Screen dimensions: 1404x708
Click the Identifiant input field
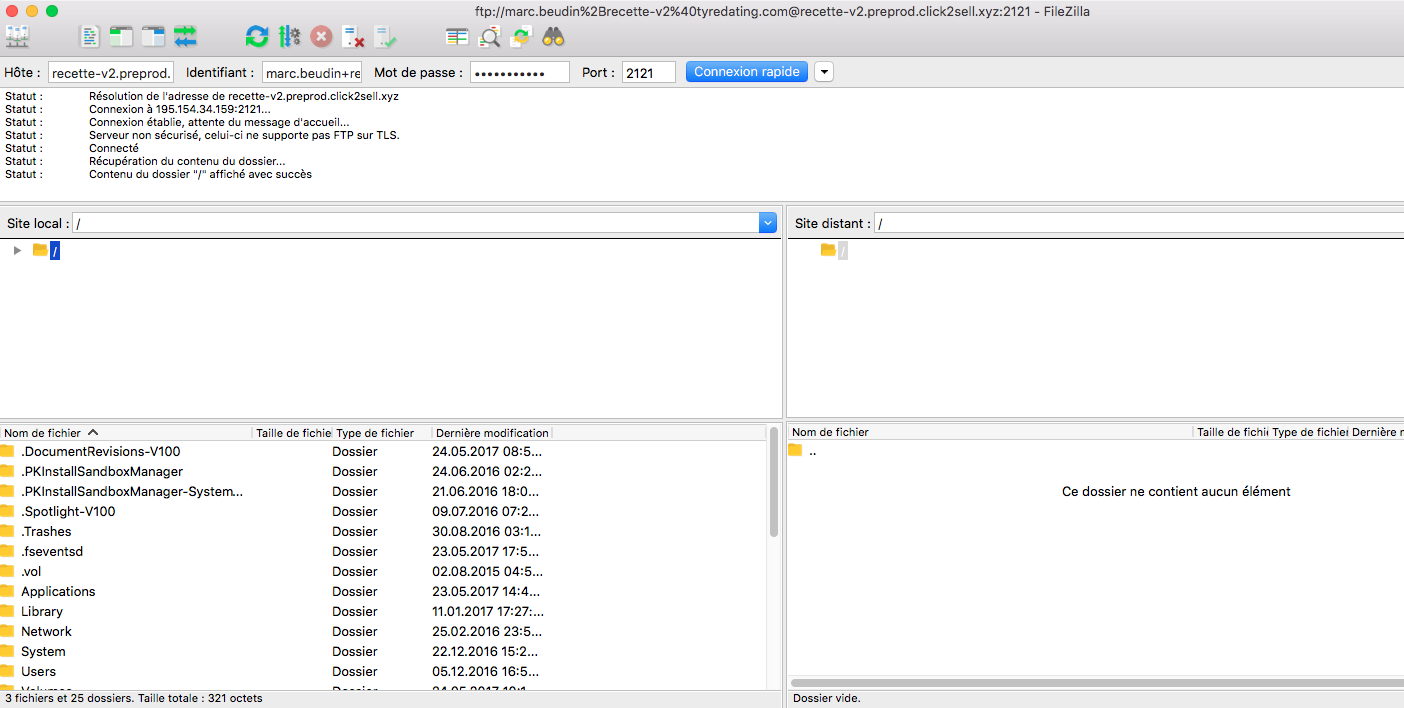coord(312,72)
